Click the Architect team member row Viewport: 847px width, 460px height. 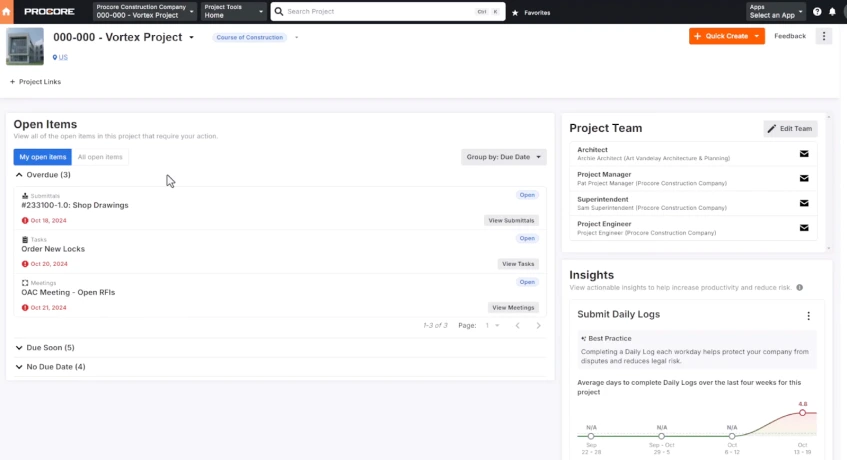click(x=694, y=154)
